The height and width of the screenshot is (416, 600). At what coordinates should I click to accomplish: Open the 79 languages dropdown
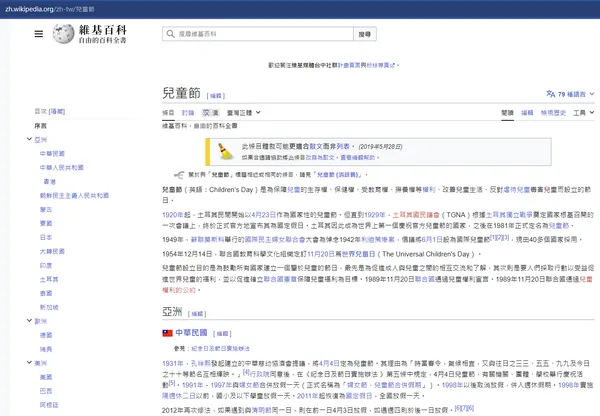pyautogui.click(x=571, y=93)
